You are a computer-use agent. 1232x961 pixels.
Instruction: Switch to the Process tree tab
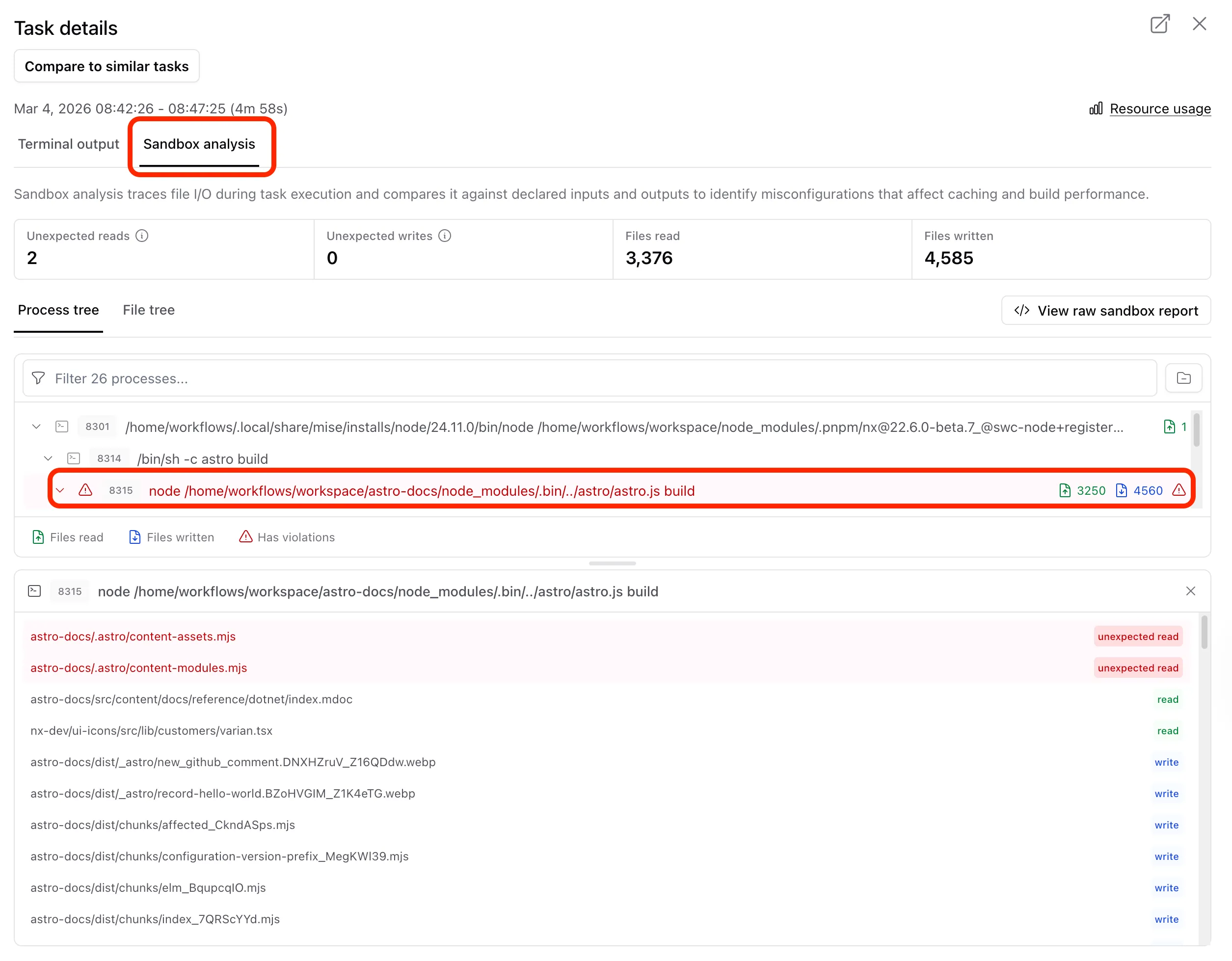click(58, 310)
